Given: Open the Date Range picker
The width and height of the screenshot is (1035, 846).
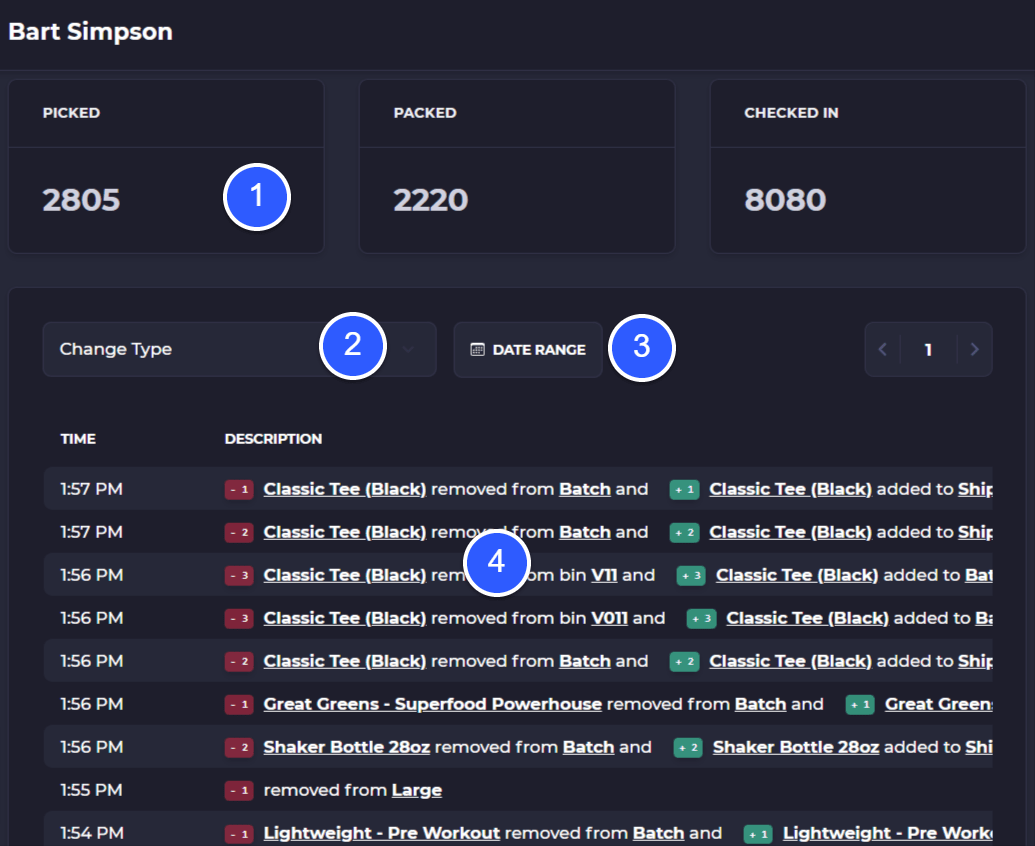Looking at the screenshot, I should 528,350.
